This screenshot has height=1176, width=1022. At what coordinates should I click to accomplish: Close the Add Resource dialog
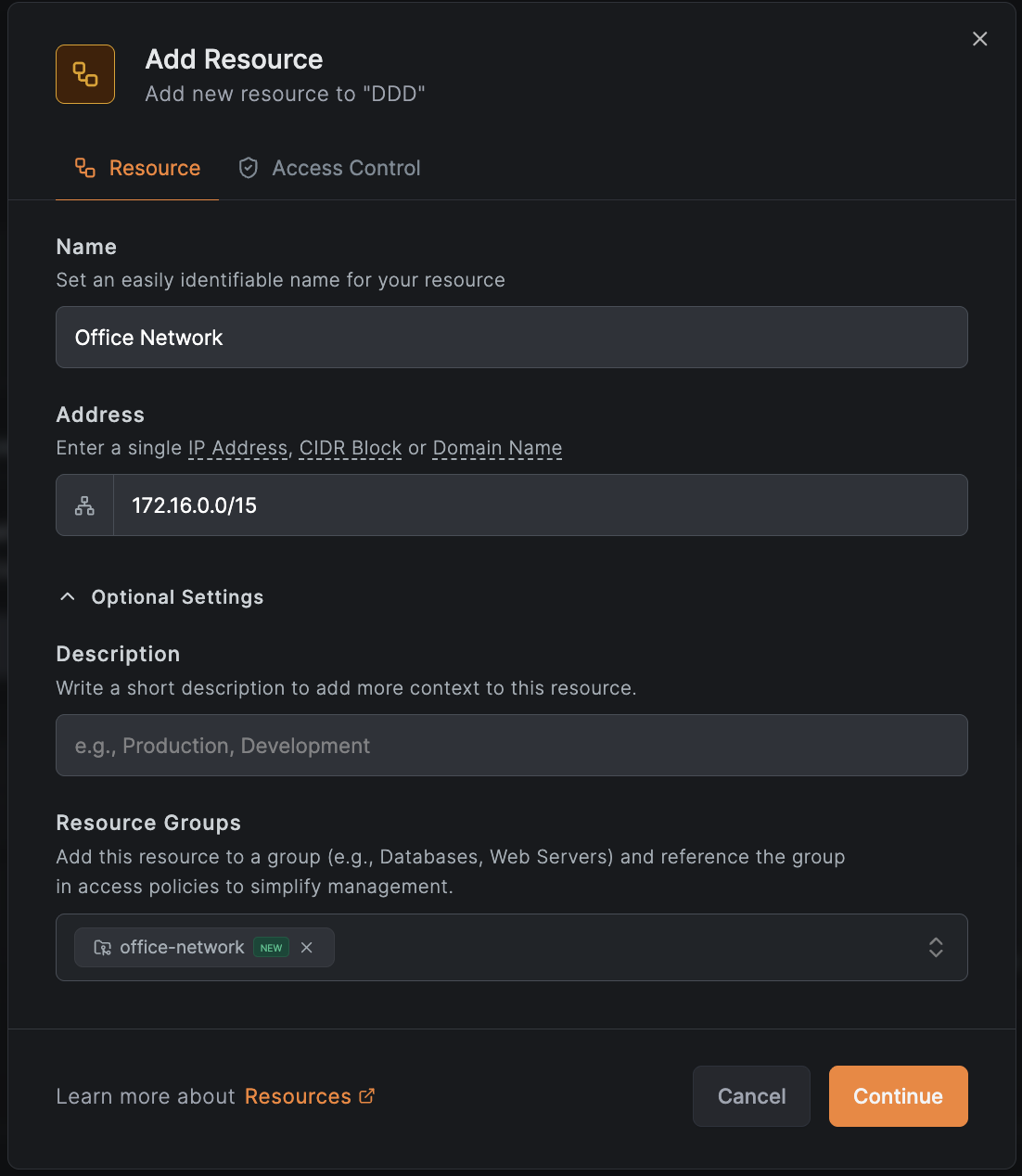[979, 39]
